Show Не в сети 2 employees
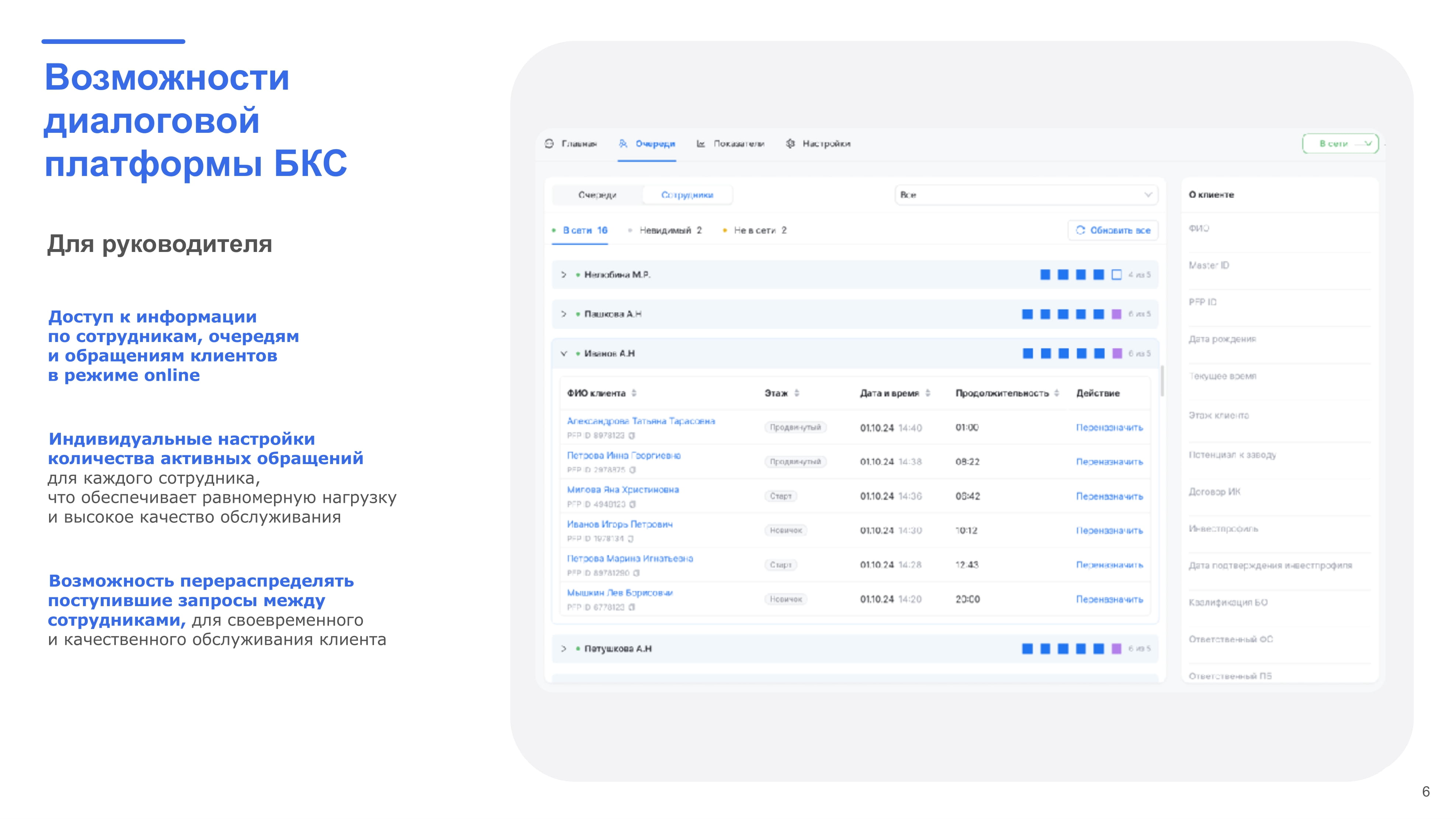This screenshot has width=1456, height=819. coord(755,230)
